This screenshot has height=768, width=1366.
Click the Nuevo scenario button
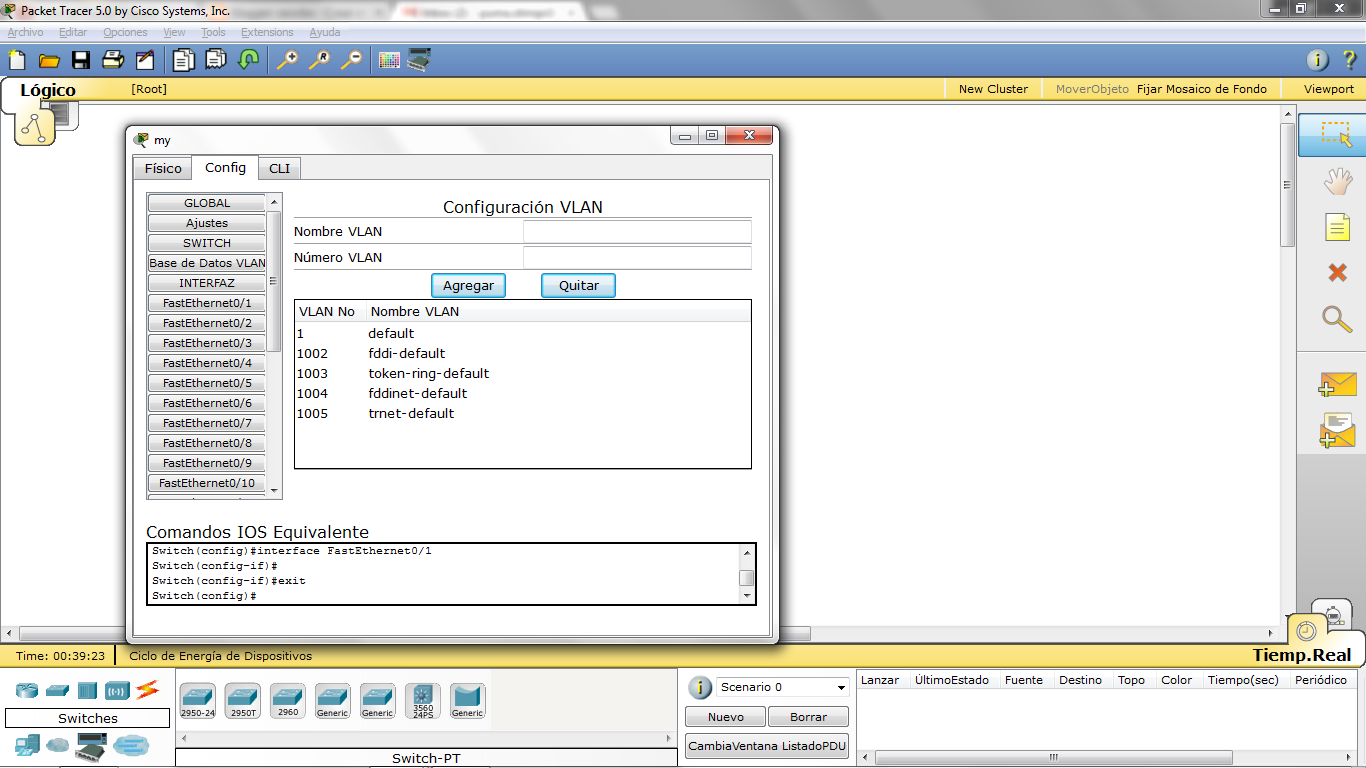[726, 717]
